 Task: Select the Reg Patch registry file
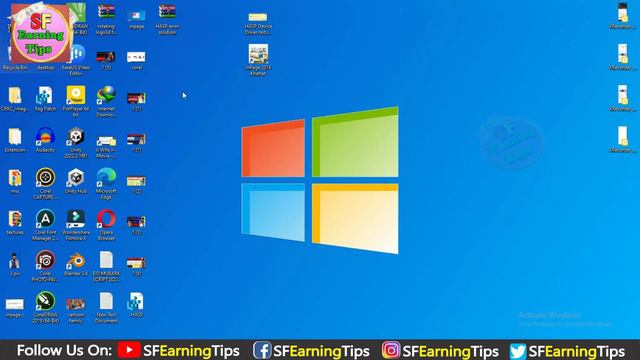[45, 98]
